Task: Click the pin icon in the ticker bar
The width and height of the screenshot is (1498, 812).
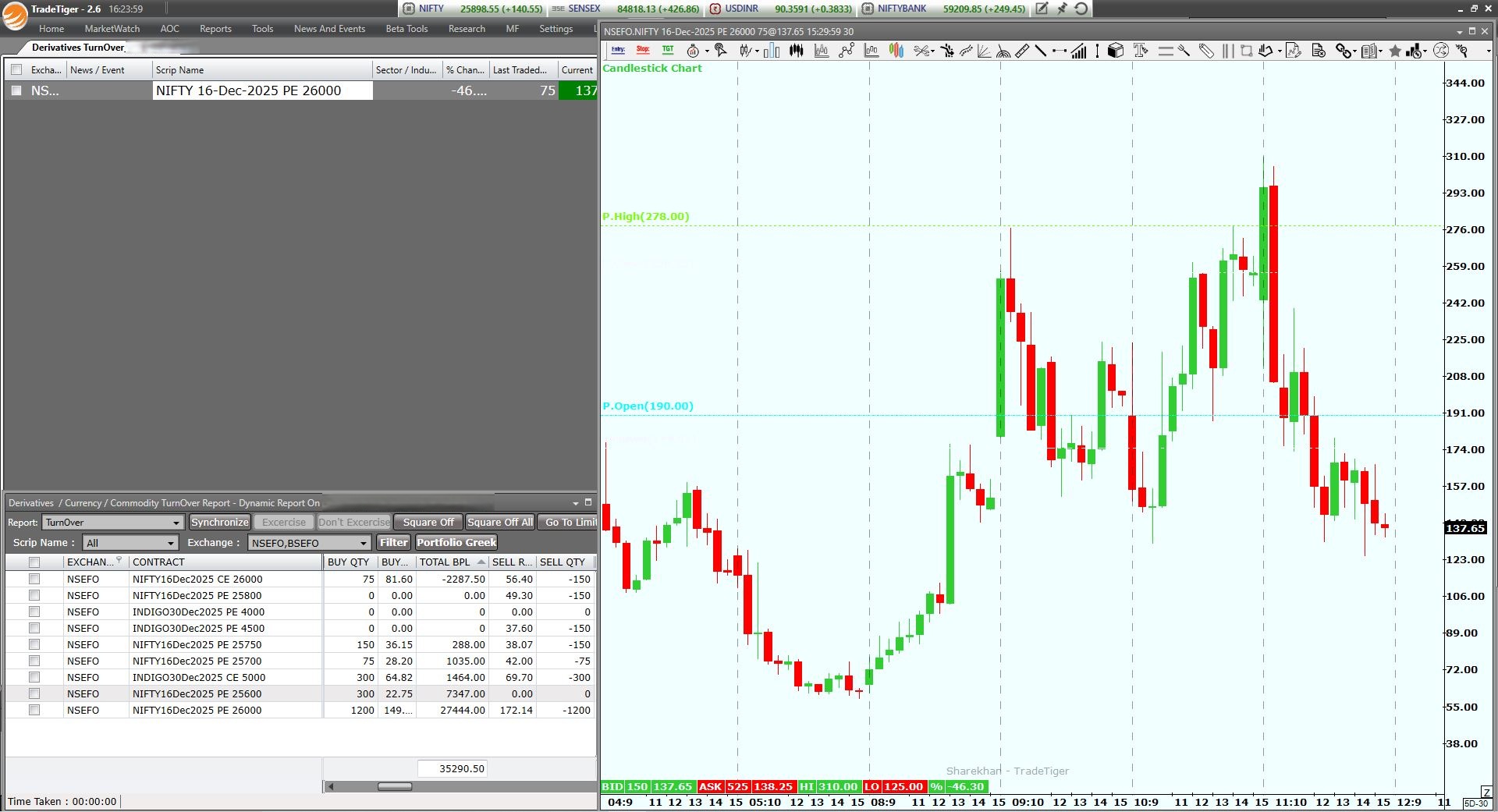Action: click(1062, 9)
